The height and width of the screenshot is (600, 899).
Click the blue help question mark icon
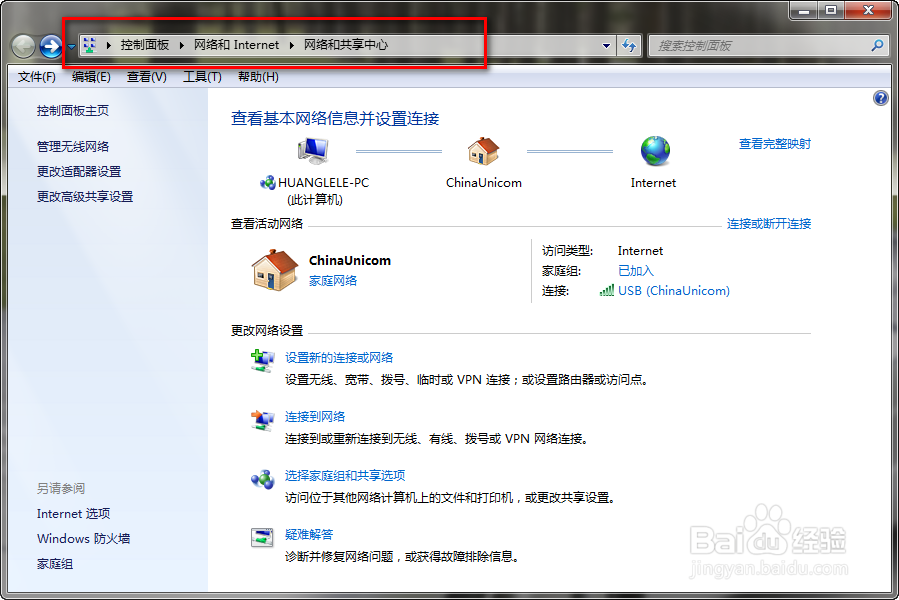[881, 98]
